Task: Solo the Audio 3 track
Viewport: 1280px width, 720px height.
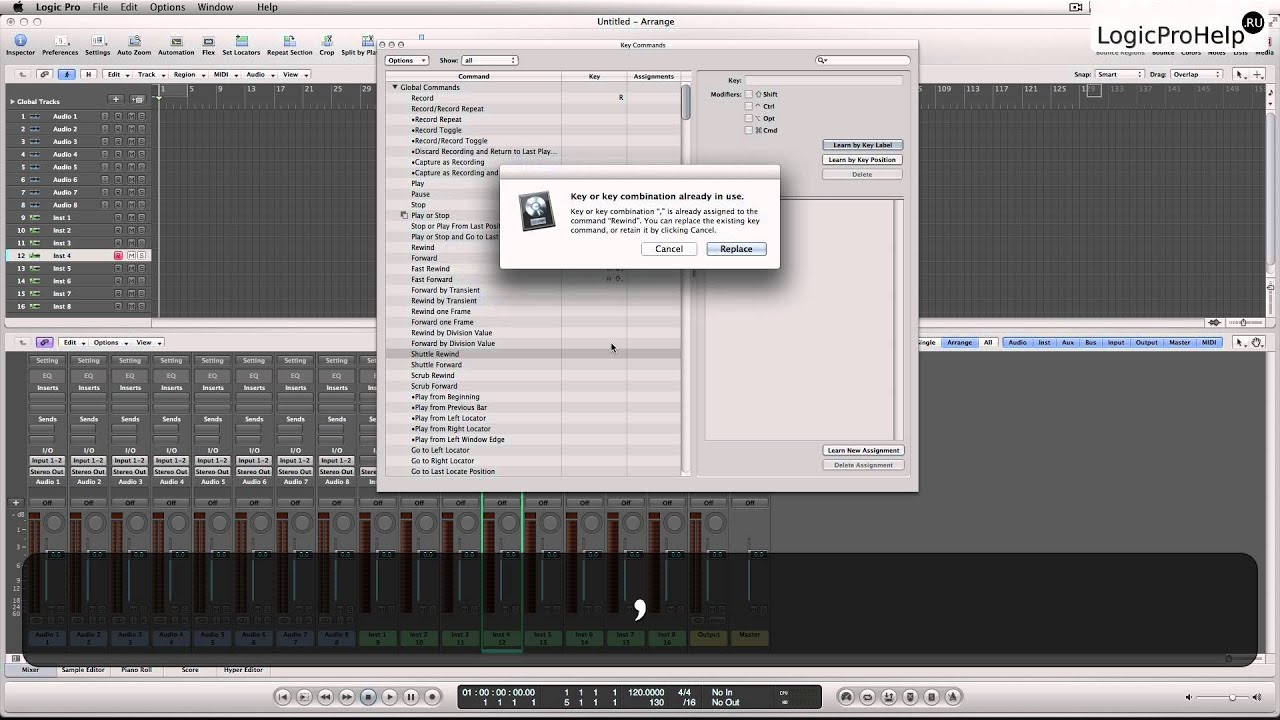Action: (x=141, y=141)
